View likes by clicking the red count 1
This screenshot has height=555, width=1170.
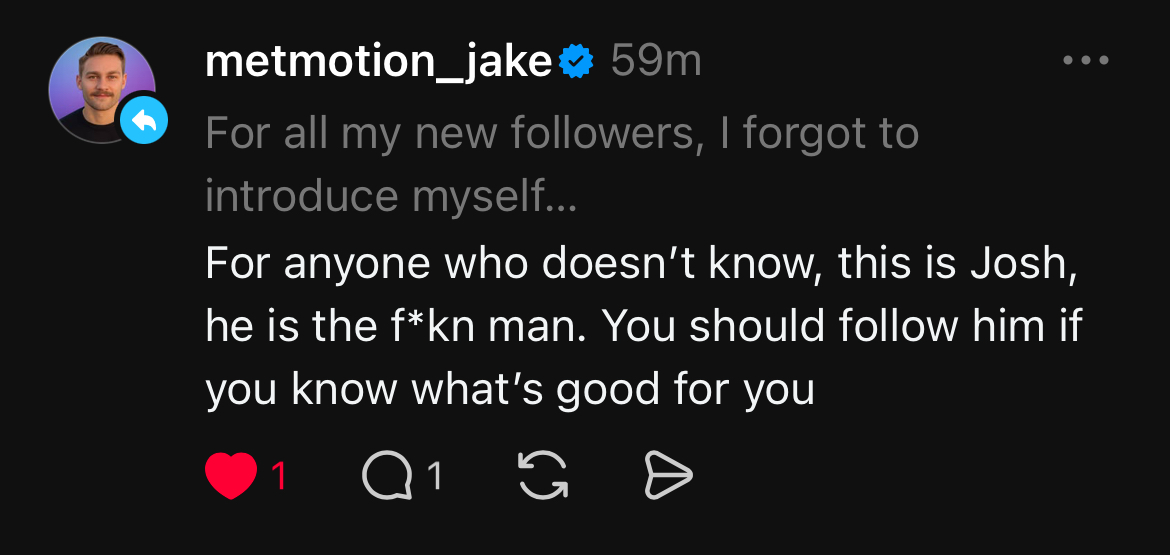click(280, 476)
